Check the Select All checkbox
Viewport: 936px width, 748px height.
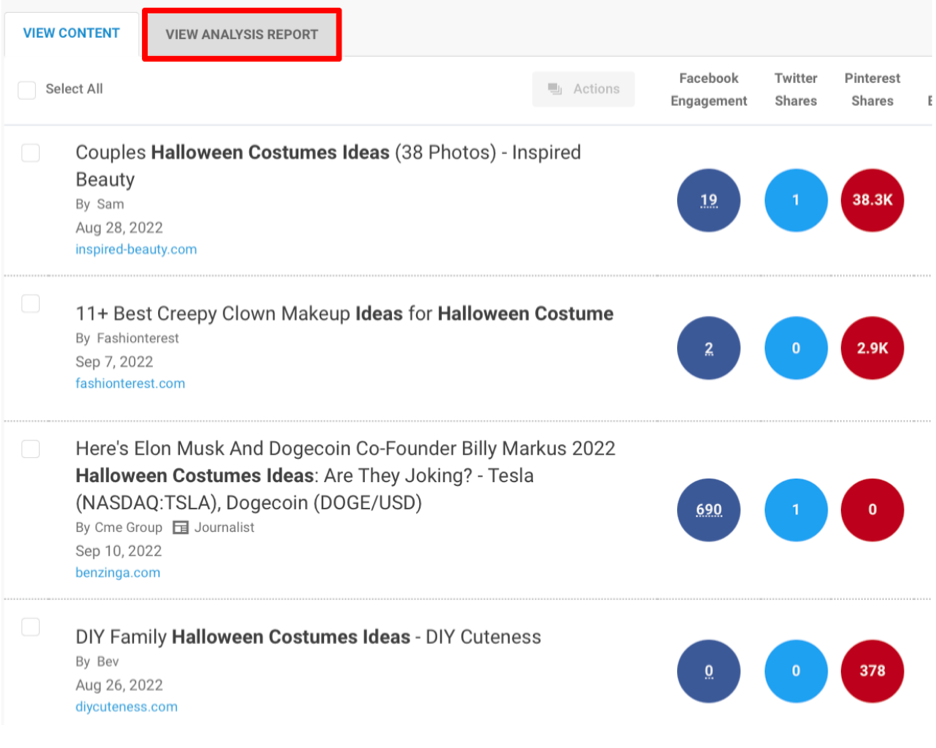tap(27, 90)
